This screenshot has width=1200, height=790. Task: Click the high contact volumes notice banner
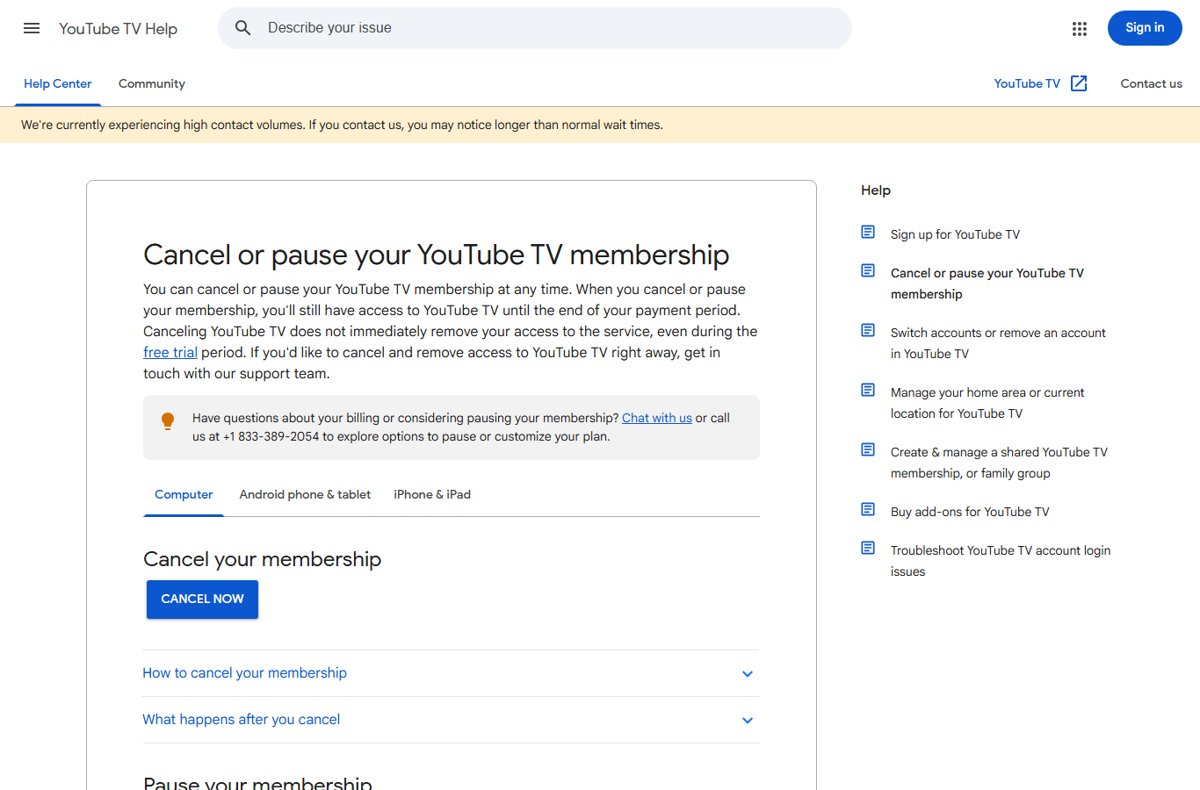600,125
